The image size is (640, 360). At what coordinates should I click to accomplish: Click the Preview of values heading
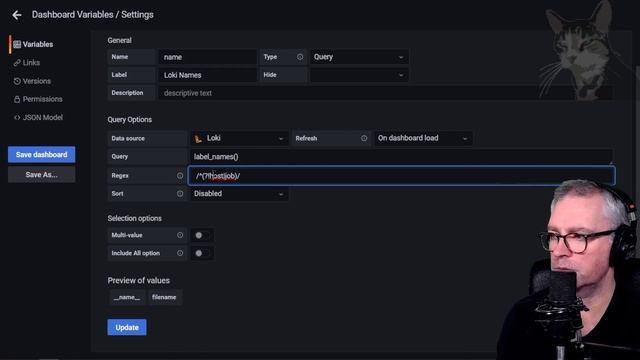[x=139, y=280]
